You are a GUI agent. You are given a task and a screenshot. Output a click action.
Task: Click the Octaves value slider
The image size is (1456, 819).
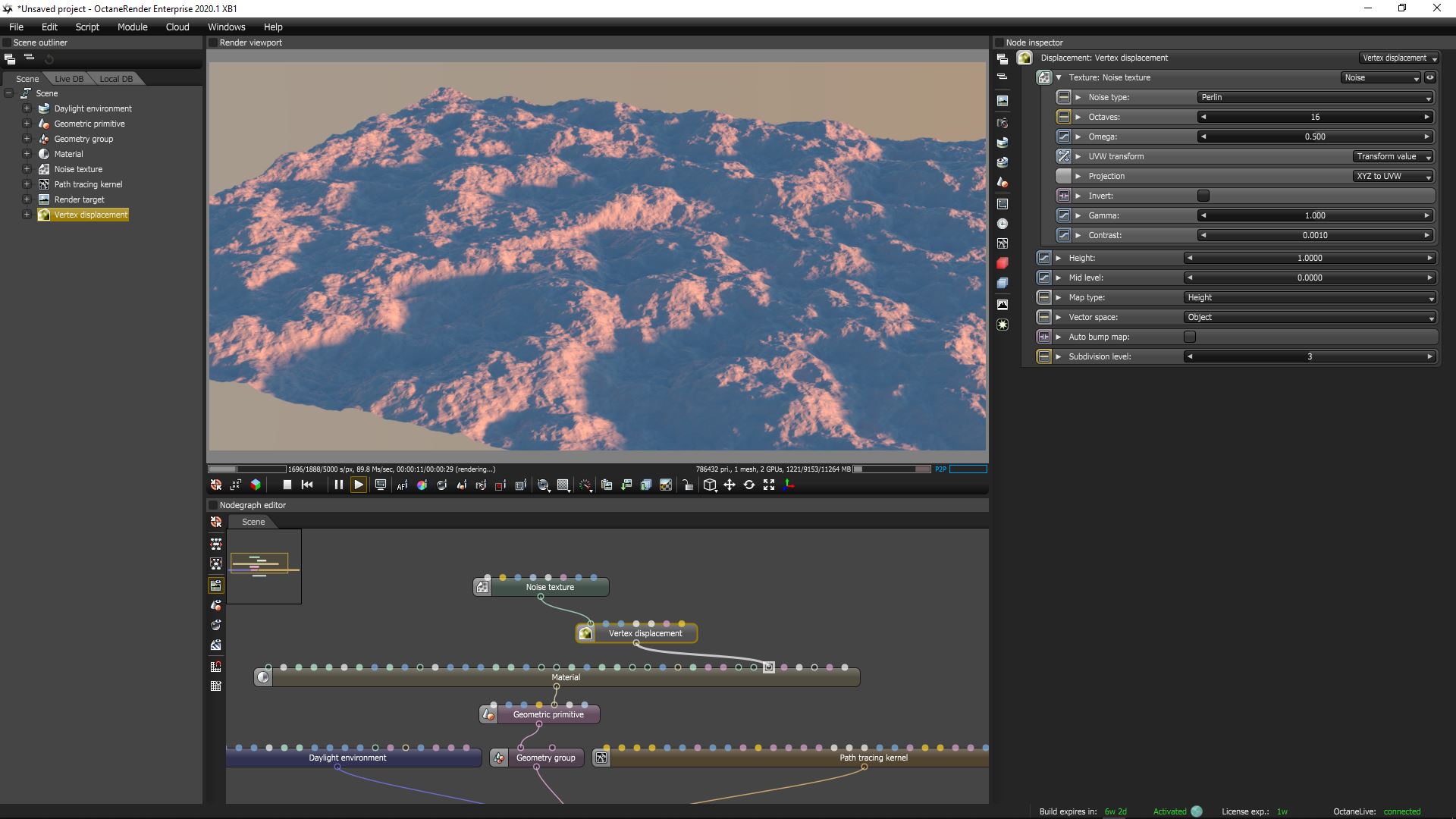1314,117
